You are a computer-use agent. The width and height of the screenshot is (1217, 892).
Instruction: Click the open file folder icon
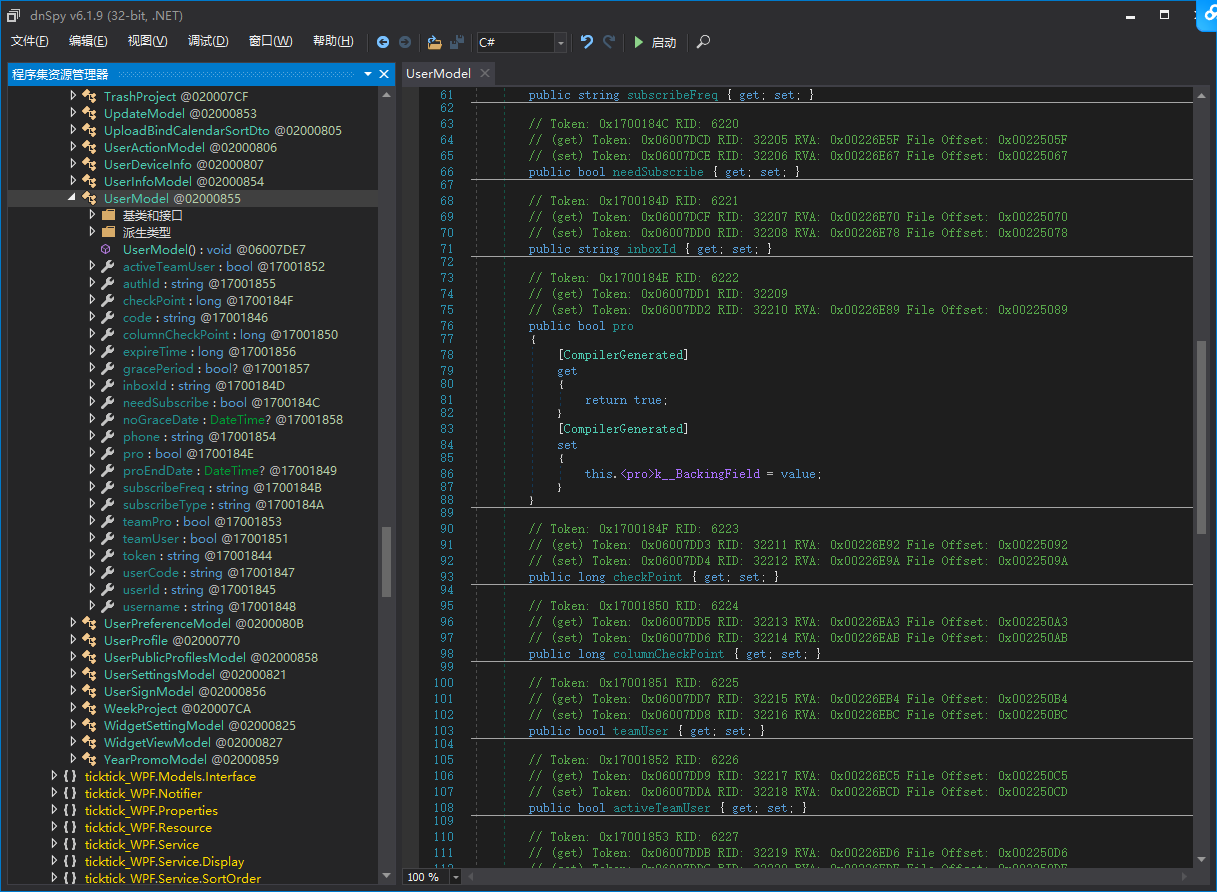[434, 42]
